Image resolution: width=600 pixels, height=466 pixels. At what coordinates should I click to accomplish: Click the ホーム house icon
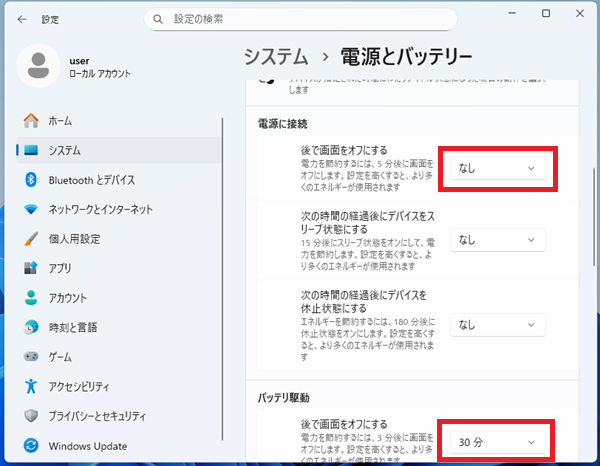tap(31, 121)
